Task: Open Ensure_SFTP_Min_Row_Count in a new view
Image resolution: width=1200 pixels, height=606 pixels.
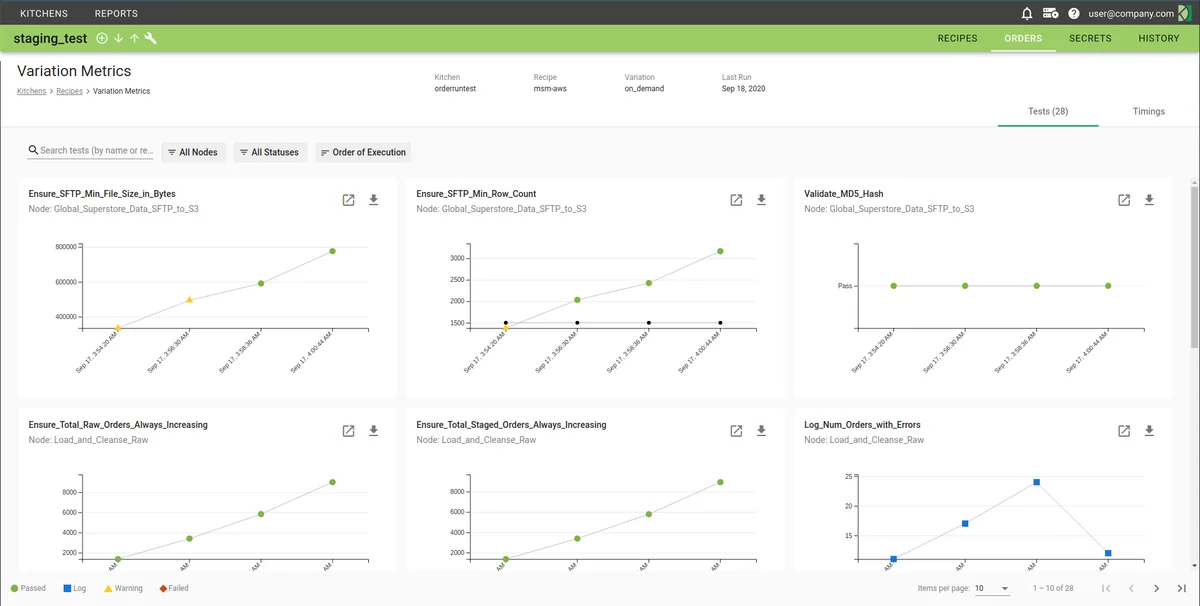Action: (x=736, y=199)
